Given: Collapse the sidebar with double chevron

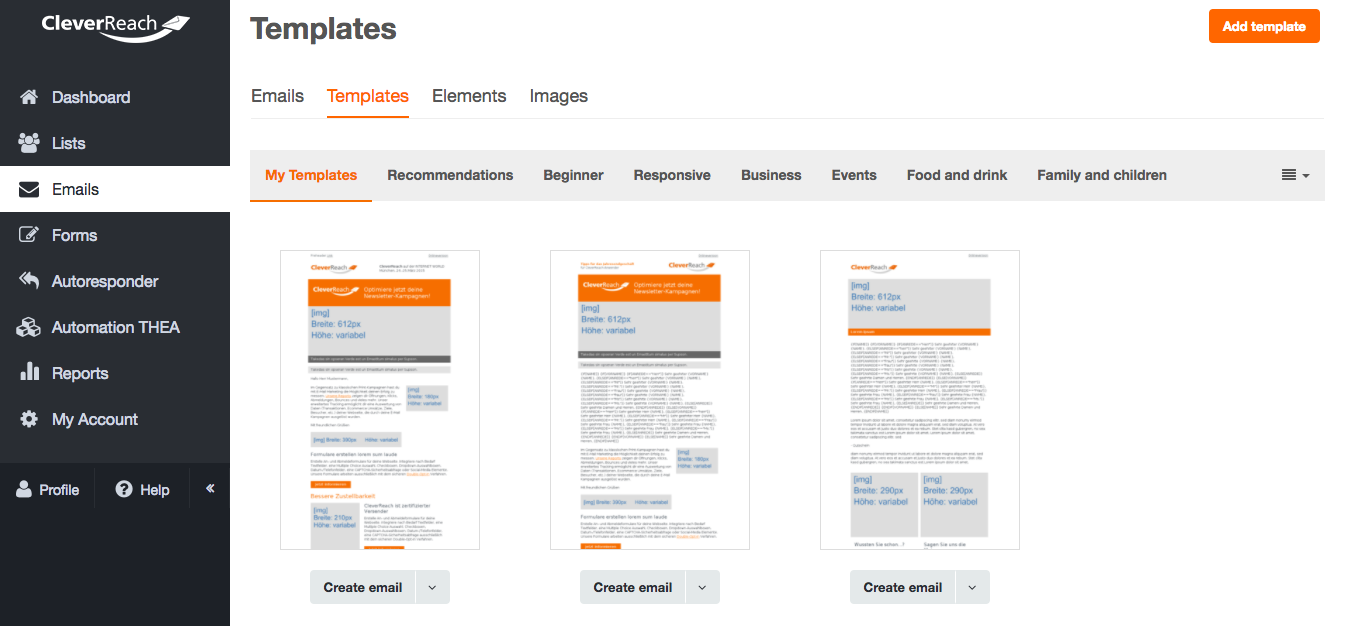Looking at the screenshot, I should pyautogui.click(x=210, y=488).
